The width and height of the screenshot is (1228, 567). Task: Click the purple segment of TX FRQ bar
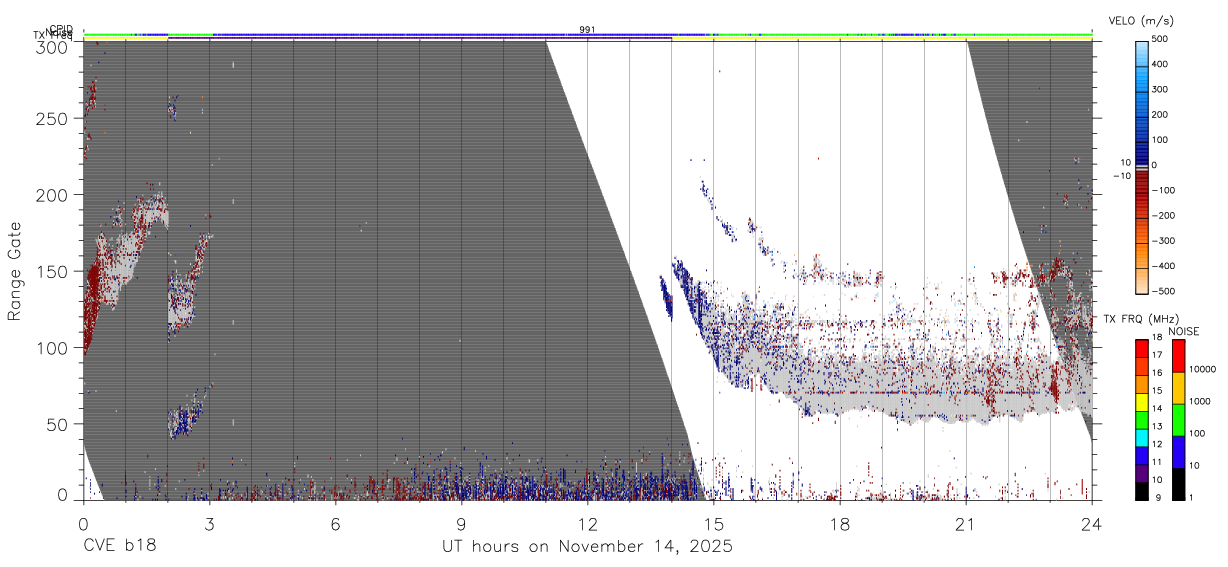[1142, 473]
